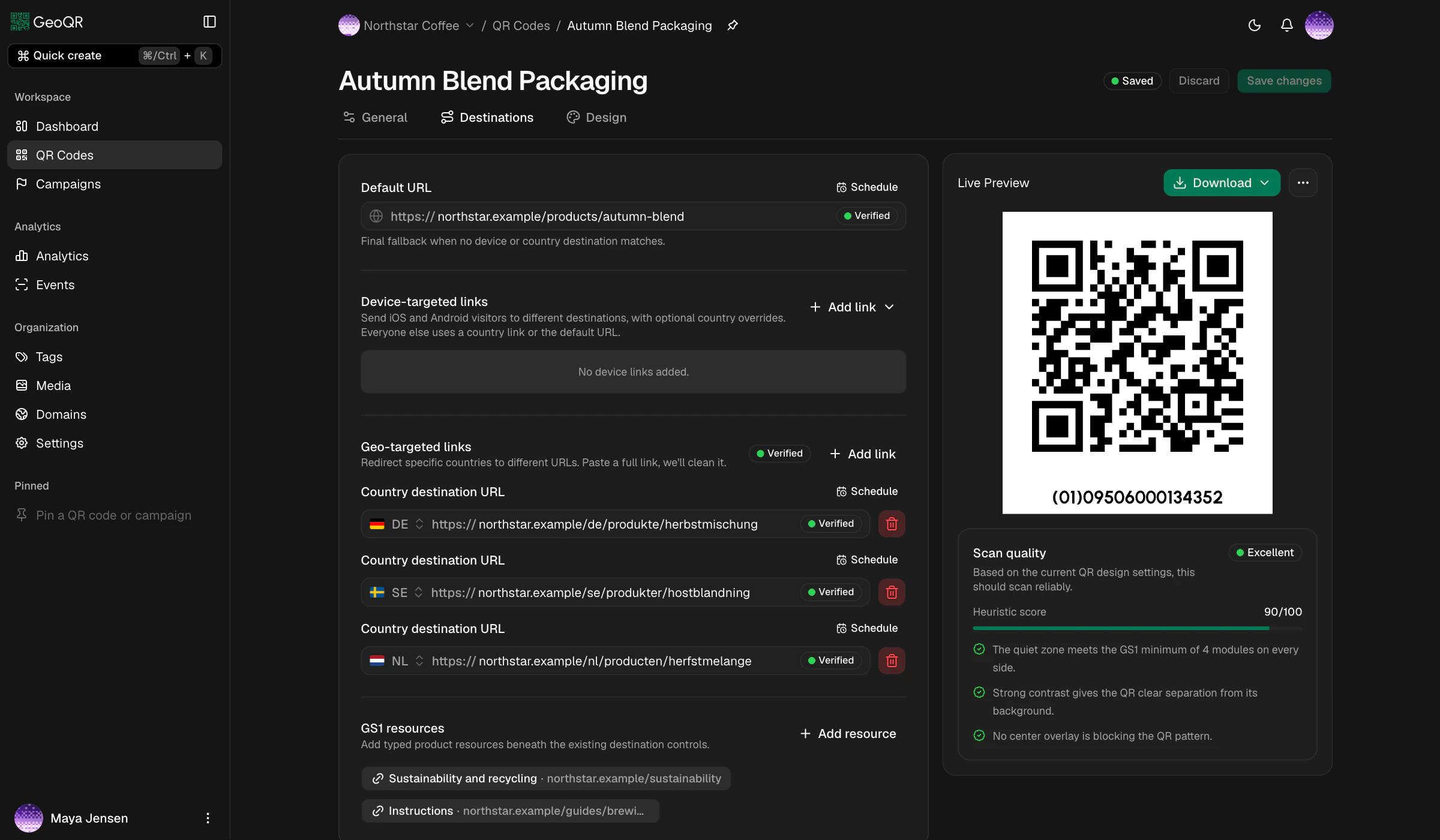Open Domains settings page

click(x=115, y=414)
